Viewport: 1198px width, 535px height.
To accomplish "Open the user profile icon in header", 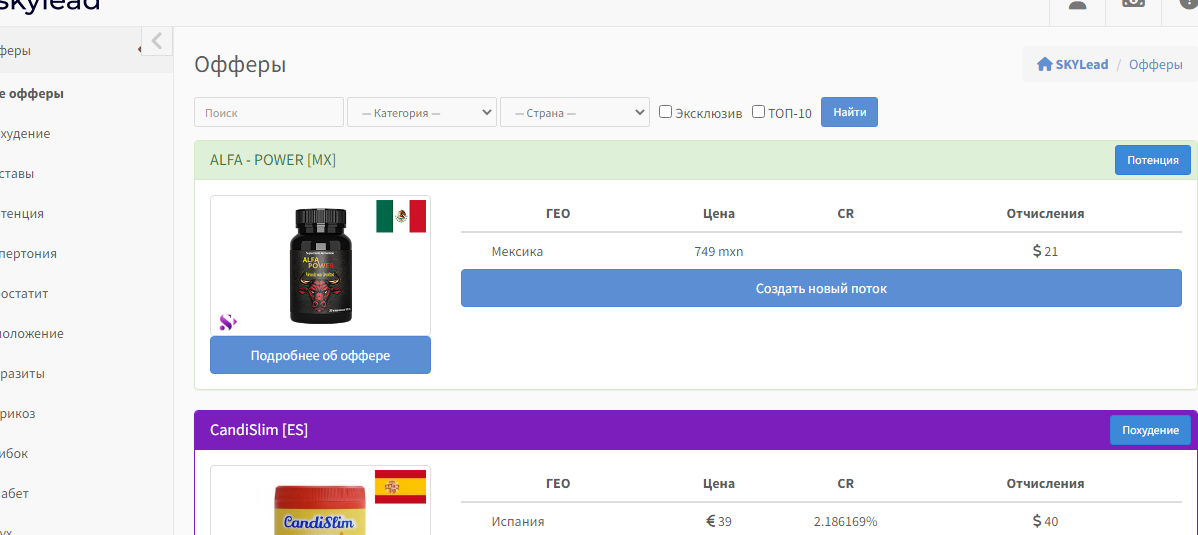I will (x=1077, y=4).
